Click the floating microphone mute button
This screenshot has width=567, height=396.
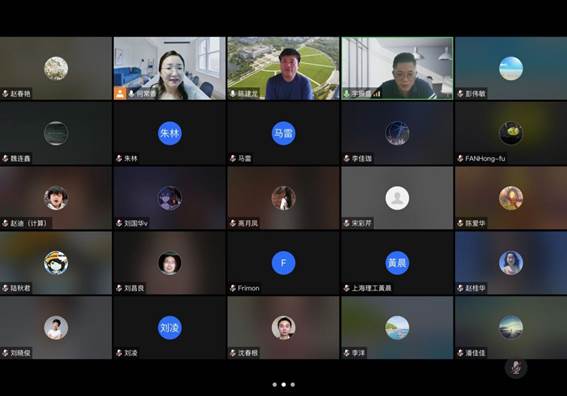pos(516,368)
